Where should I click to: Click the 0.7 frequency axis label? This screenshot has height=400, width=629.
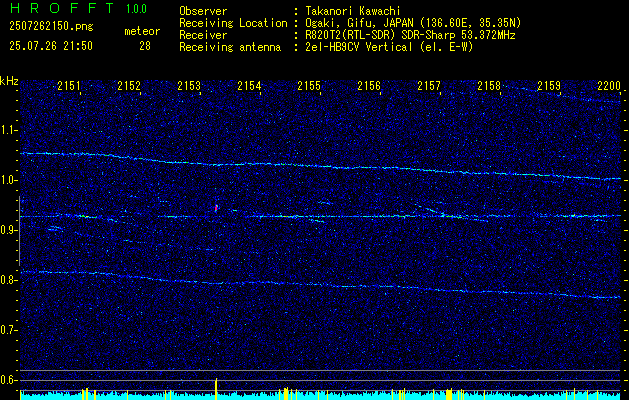coord(8,330)
